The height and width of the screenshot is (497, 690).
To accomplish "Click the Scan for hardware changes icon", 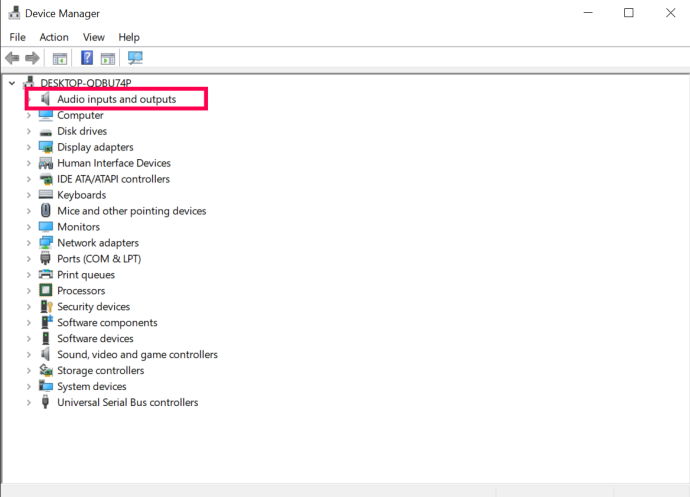I will click(135, 58).
